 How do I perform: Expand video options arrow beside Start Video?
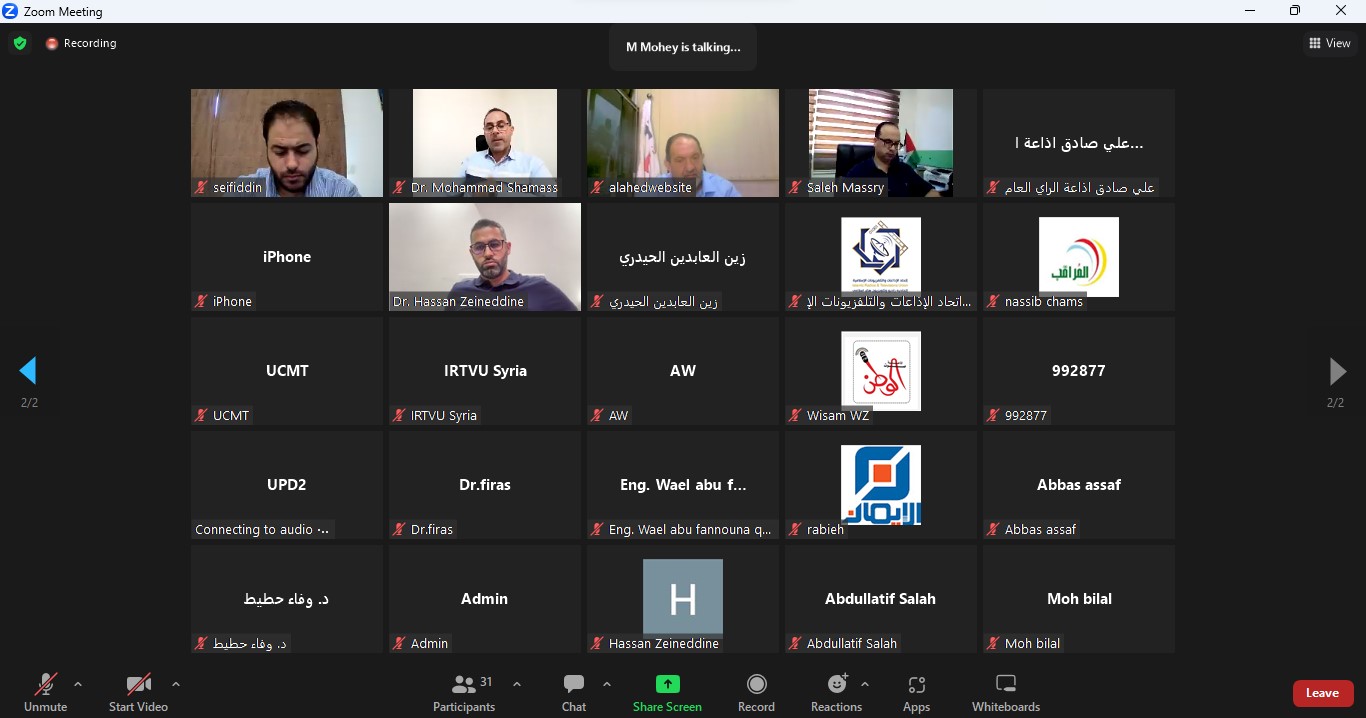tap(176, 685)
